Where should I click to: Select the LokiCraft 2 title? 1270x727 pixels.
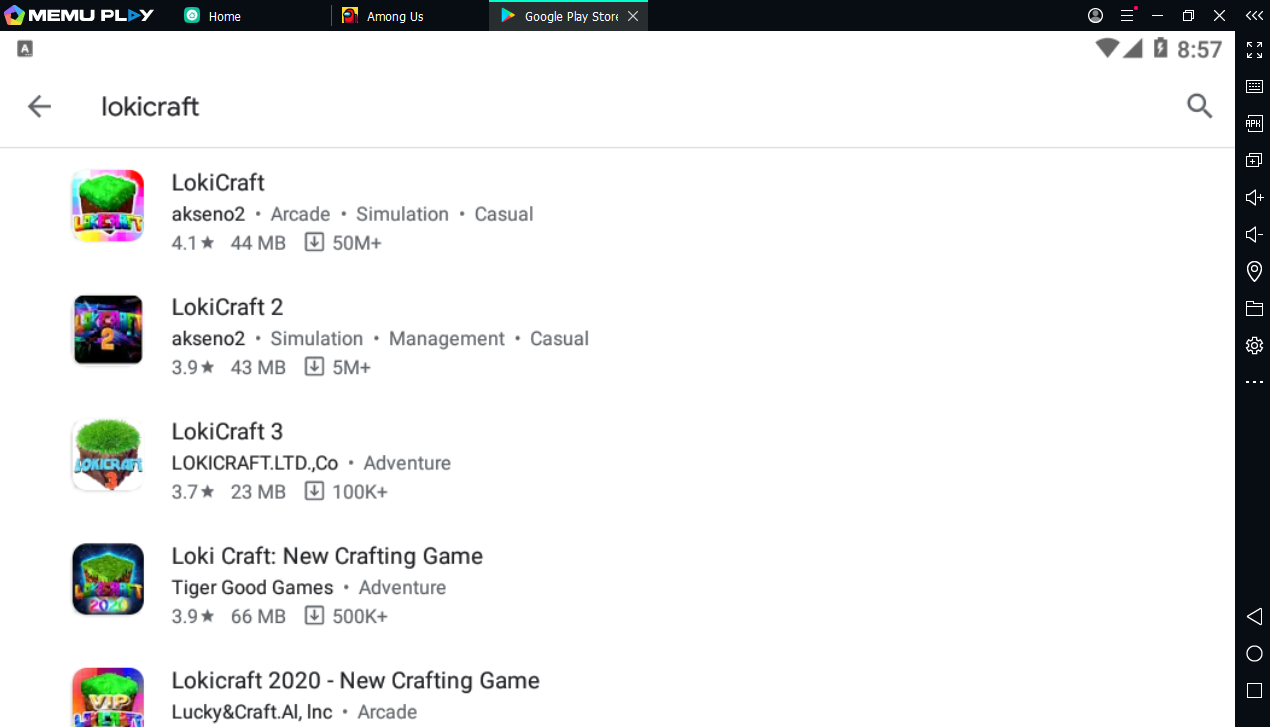(x=228, y=307)
